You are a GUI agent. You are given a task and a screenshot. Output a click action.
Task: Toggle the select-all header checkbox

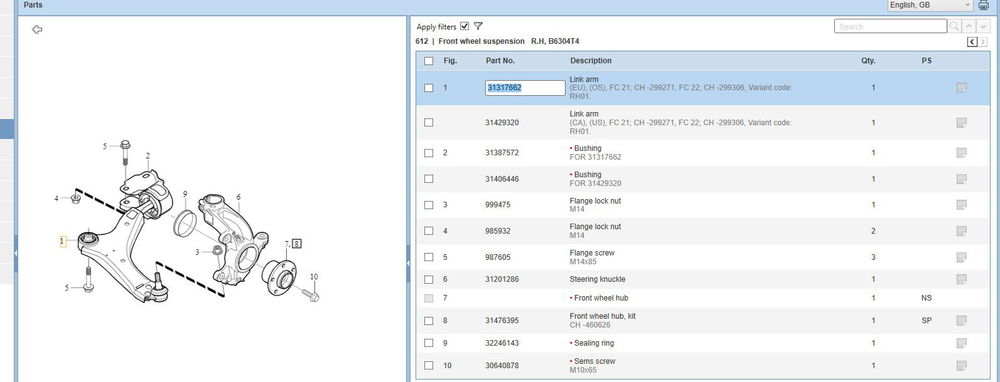click(429, 61)
